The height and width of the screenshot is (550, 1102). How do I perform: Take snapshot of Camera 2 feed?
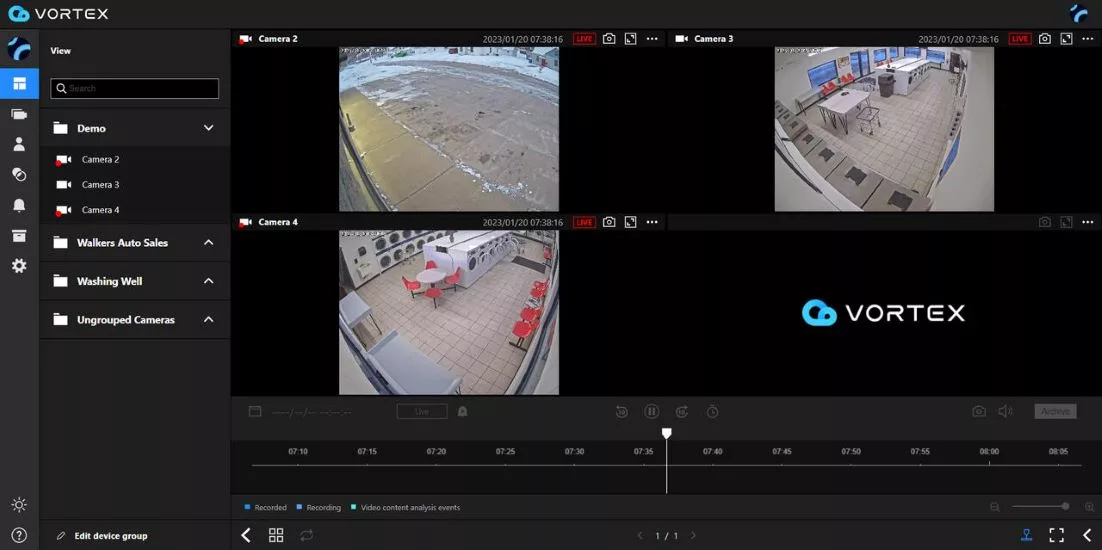[609, 39]
